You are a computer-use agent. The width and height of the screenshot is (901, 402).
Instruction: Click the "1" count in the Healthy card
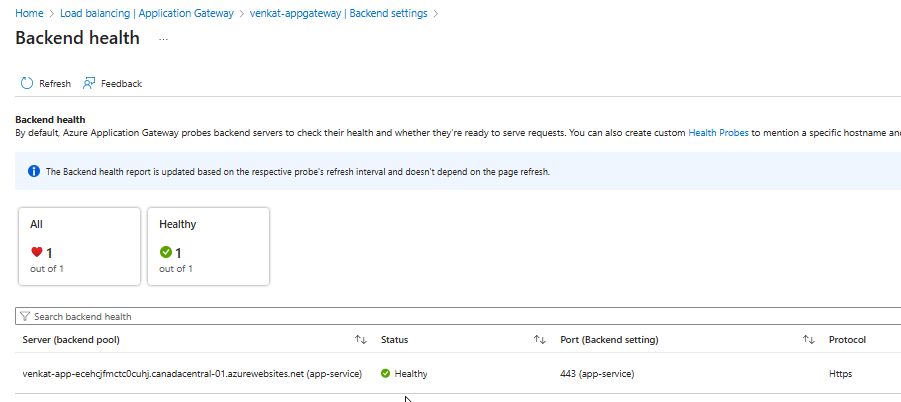pos(178,253)
